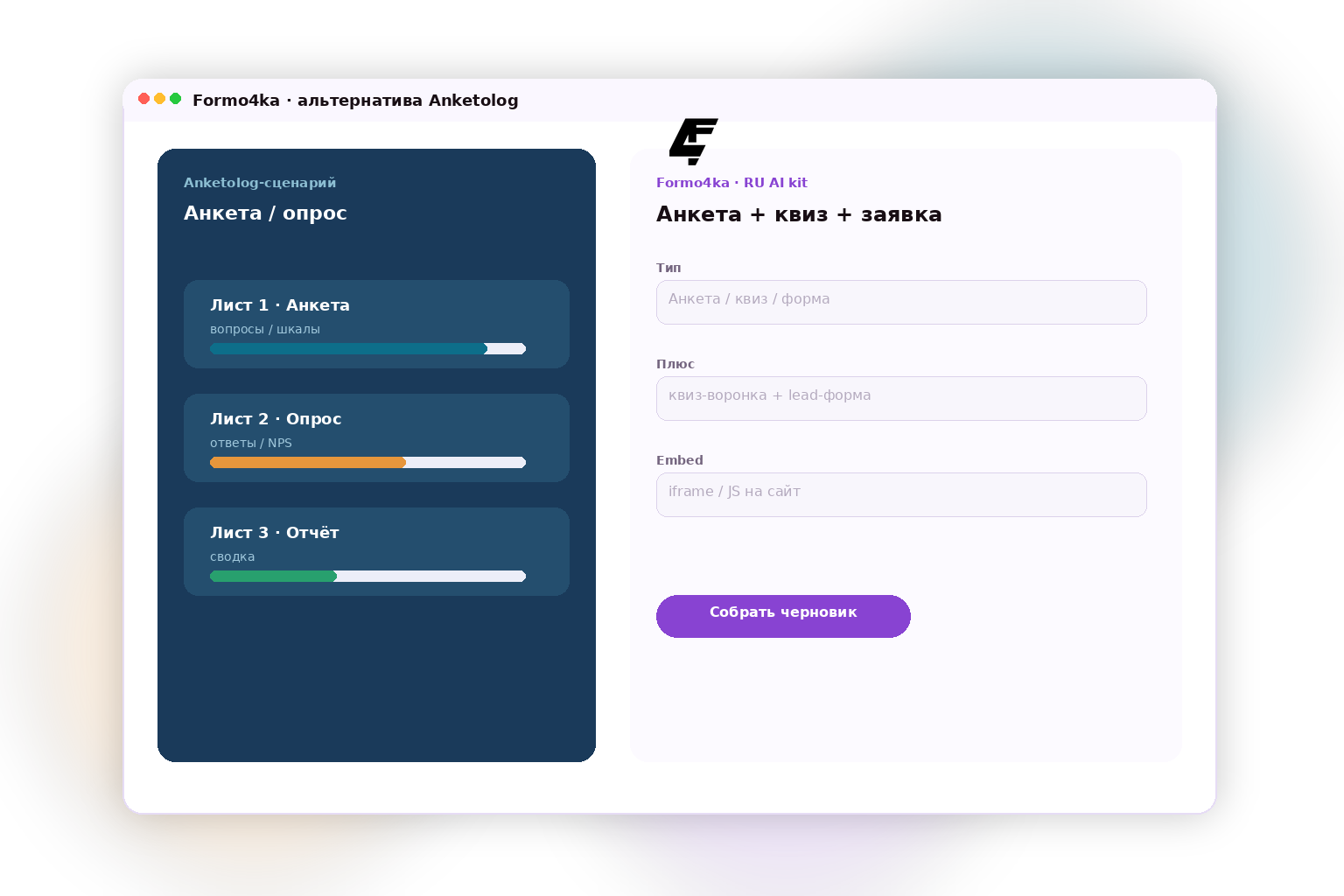Screen dimensions: 1344x896
Task: Click the Анкета + квиз + заявка heading
Action: tap(799, 214)
